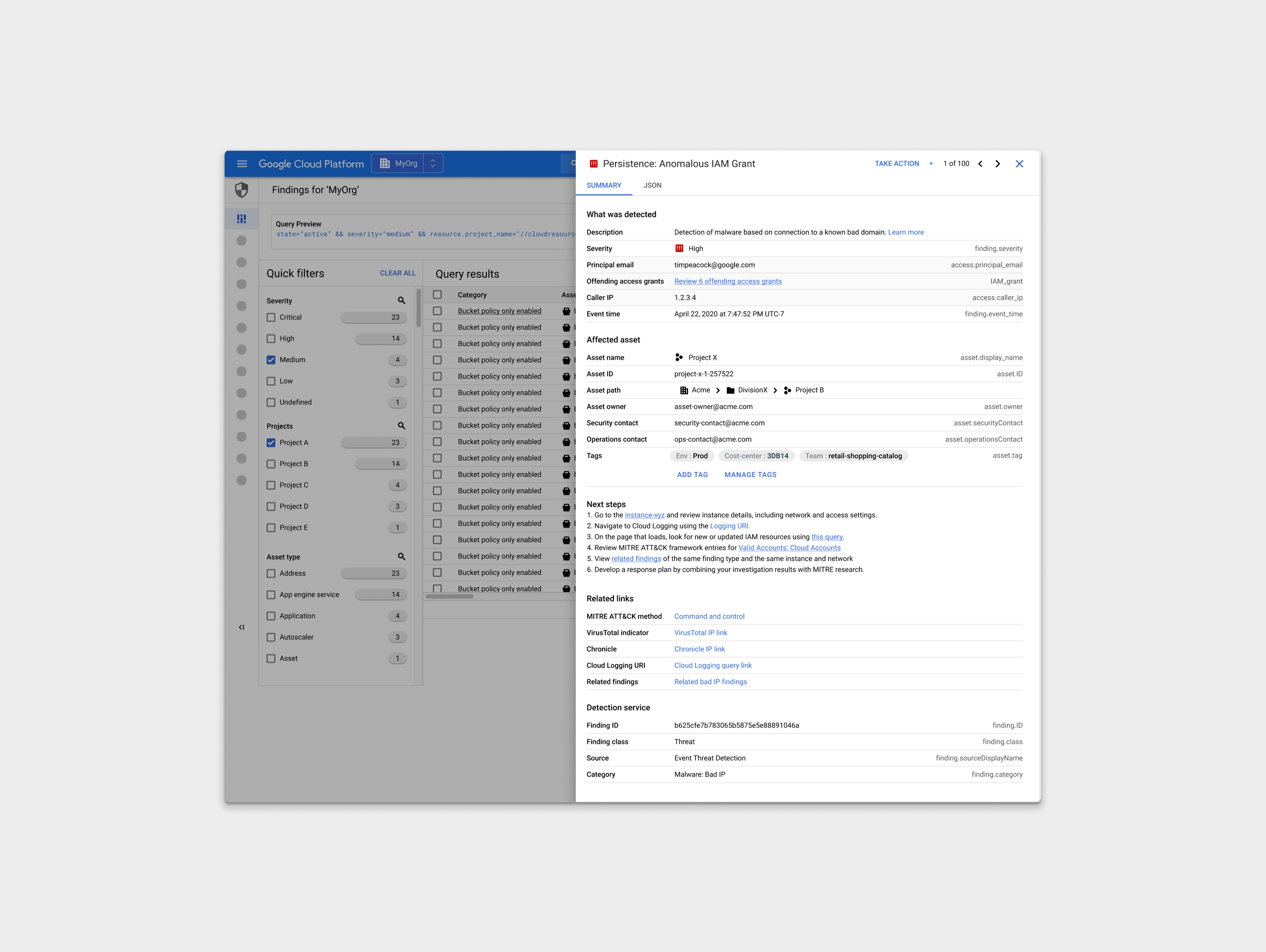Click the quick filters vertical scrollbar
Viewport: 1266px width, 952px height.
tap(418, 308)
